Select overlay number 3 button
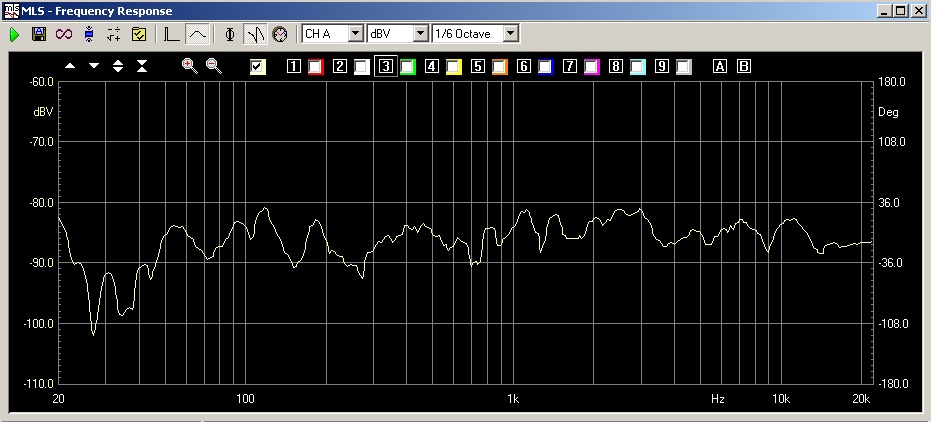 [384, 67]
